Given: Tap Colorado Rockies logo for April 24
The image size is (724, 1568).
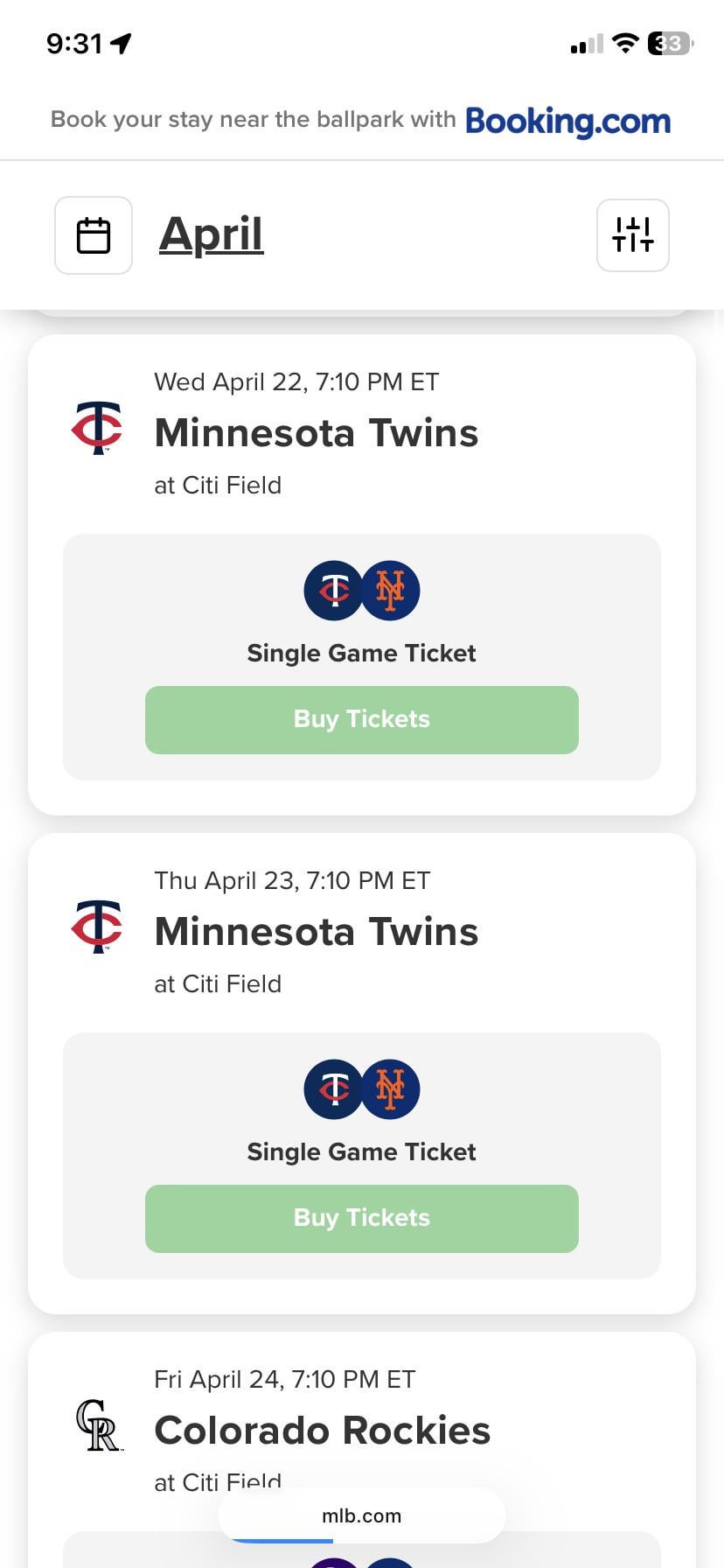Looking at the screenshot, I should coord(99,1425).
